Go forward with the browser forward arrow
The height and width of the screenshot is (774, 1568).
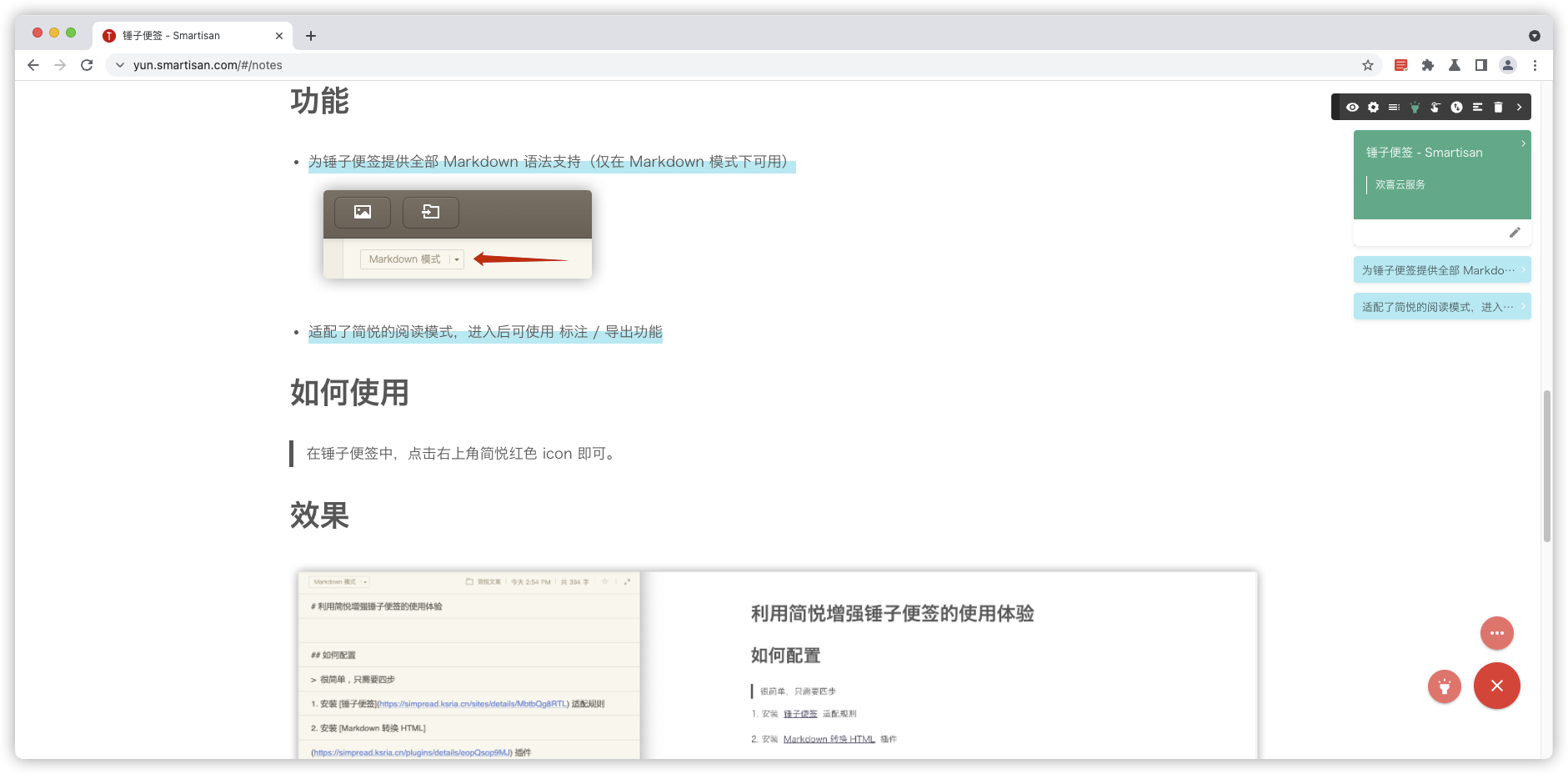(x=60, y=65)
